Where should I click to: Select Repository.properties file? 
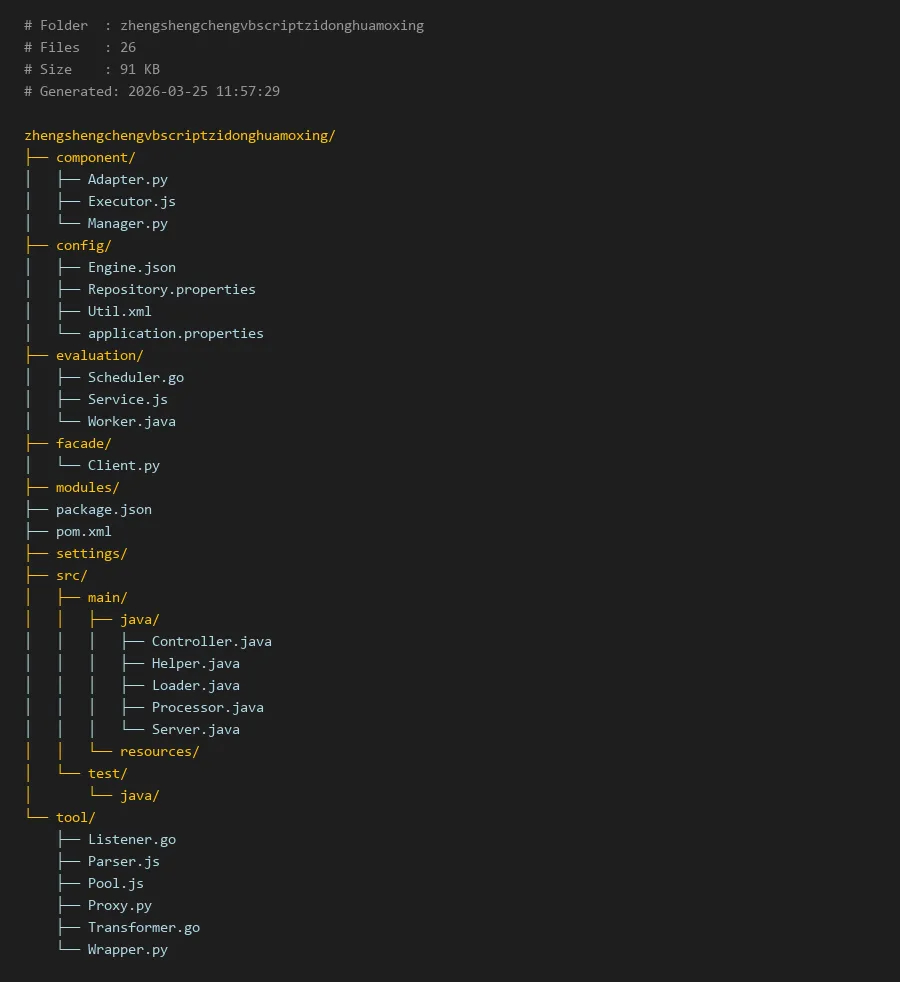(x=171, y=289)
